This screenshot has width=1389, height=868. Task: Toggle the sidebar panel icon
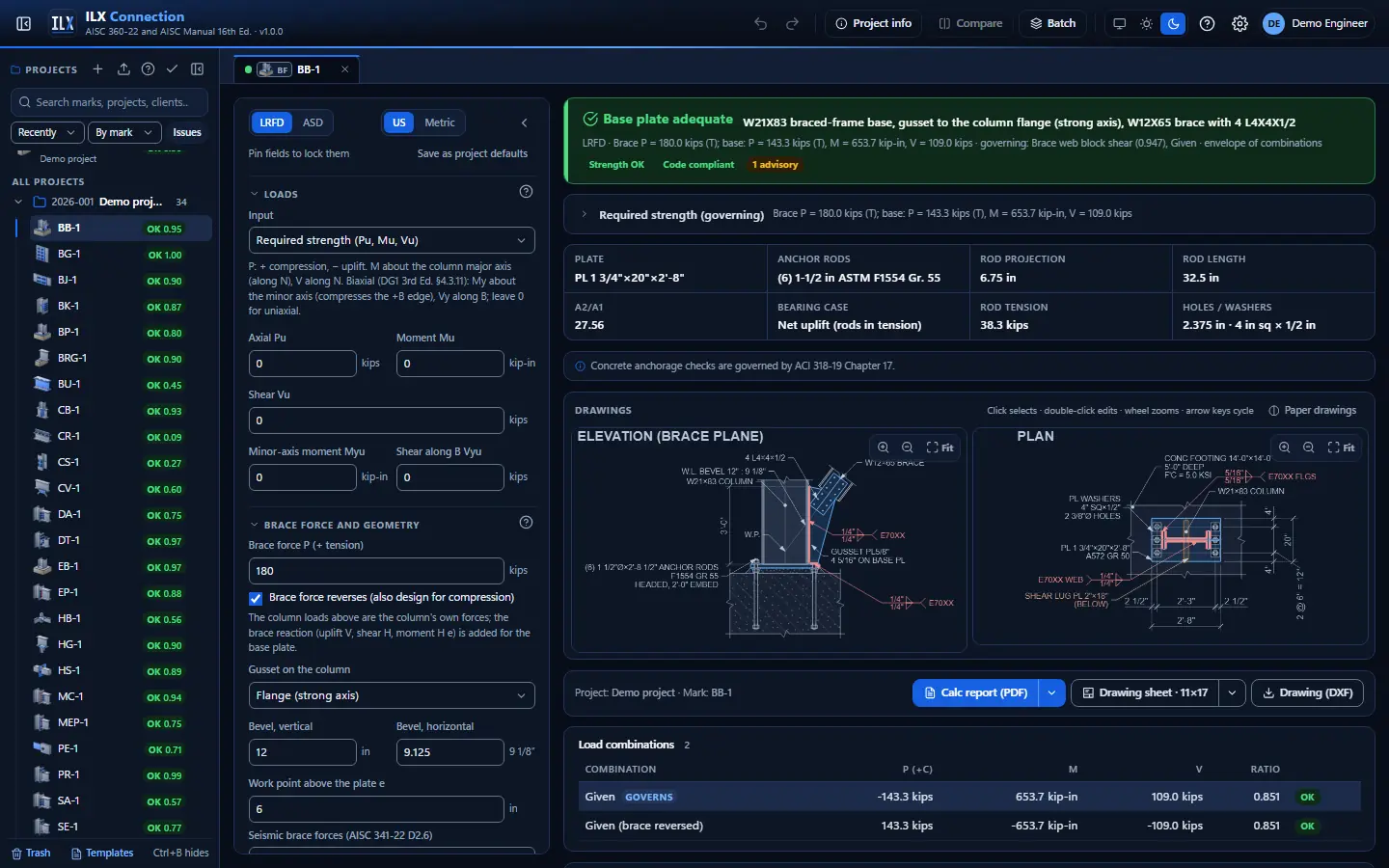click(24, 23)
